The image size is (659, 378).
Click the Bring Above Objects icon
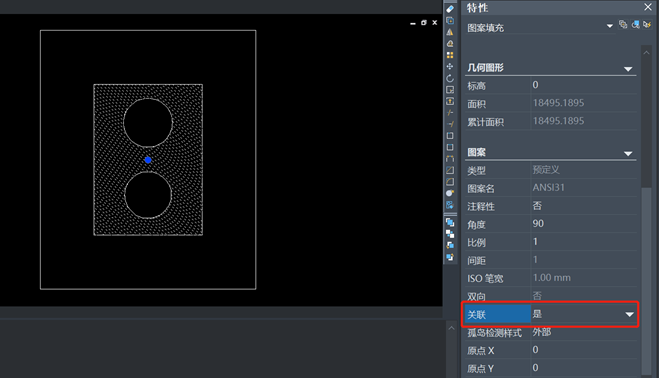(x=450, y=245)
